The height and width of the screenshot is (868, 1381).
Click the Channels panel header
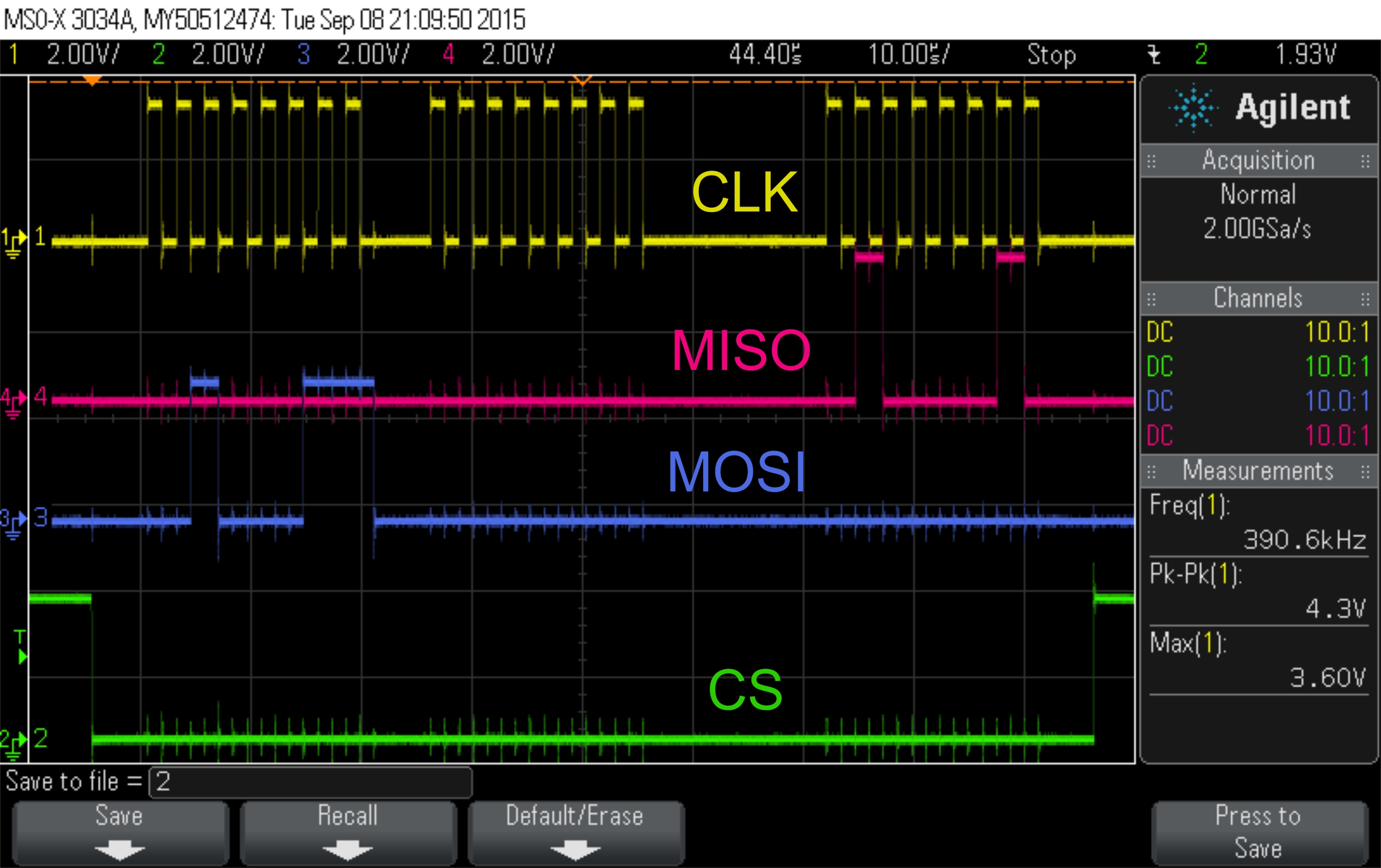point(1259,298)
